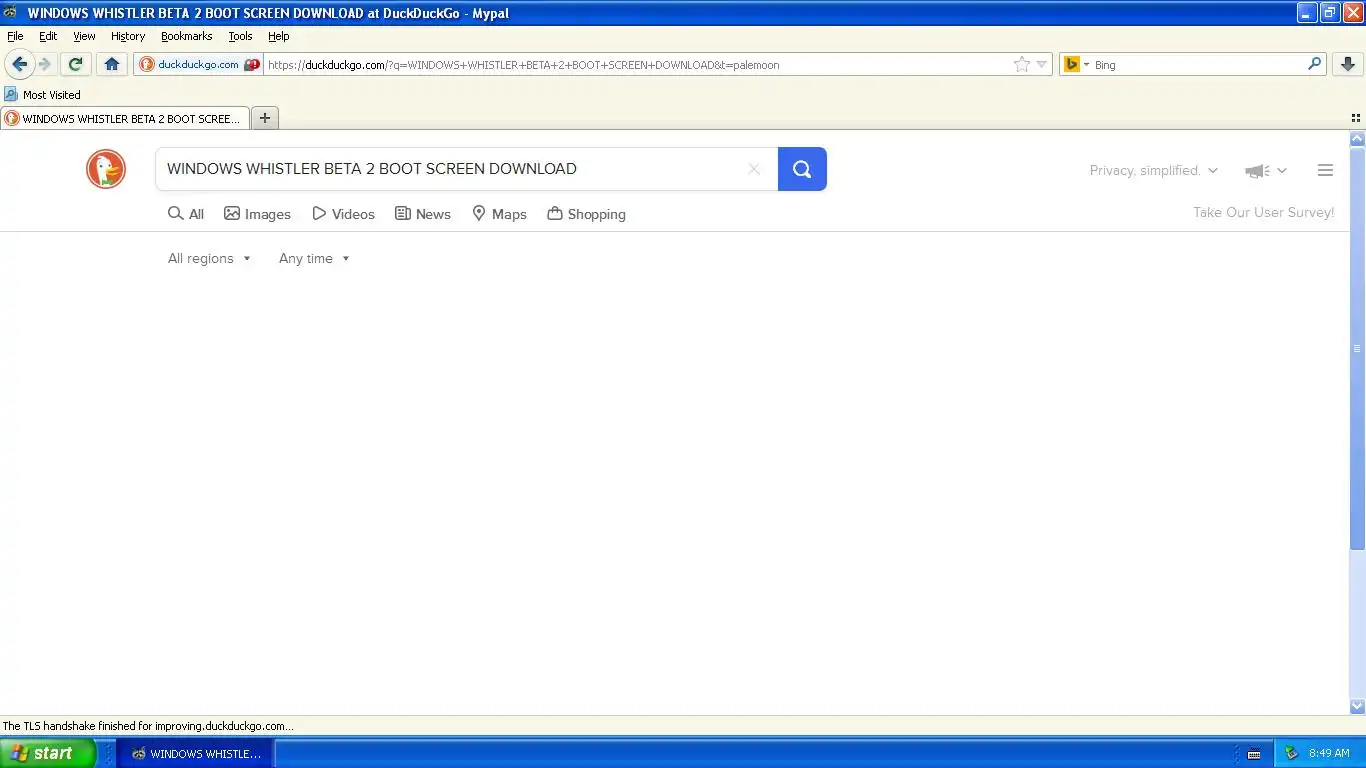
Task: Click the tray icon beside the clock
Action: point(1291,753)
